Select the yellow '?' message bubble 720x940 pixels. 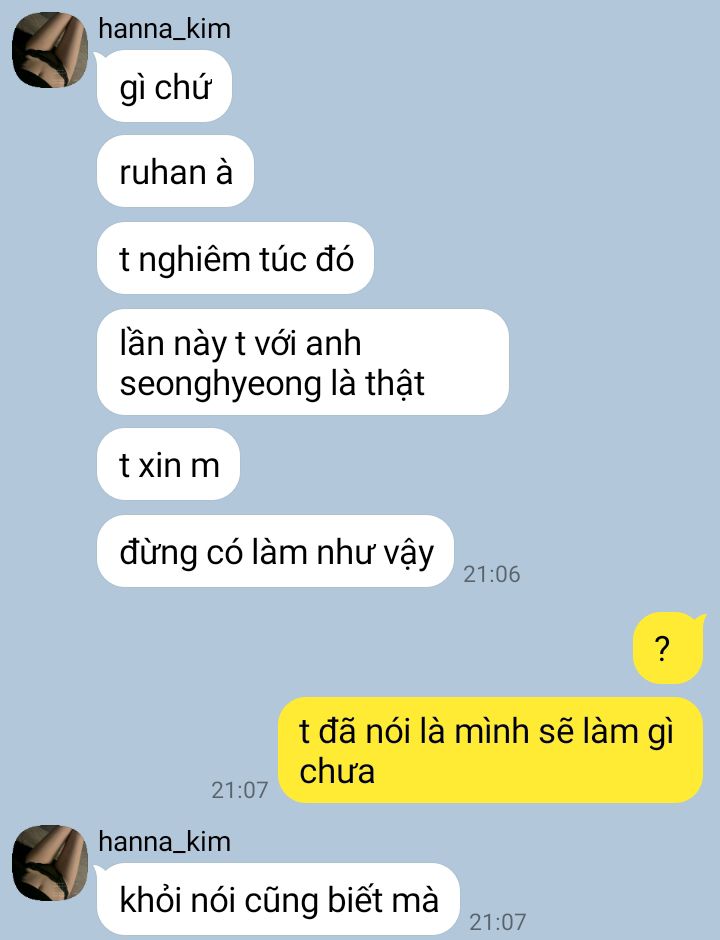[668, 647]
